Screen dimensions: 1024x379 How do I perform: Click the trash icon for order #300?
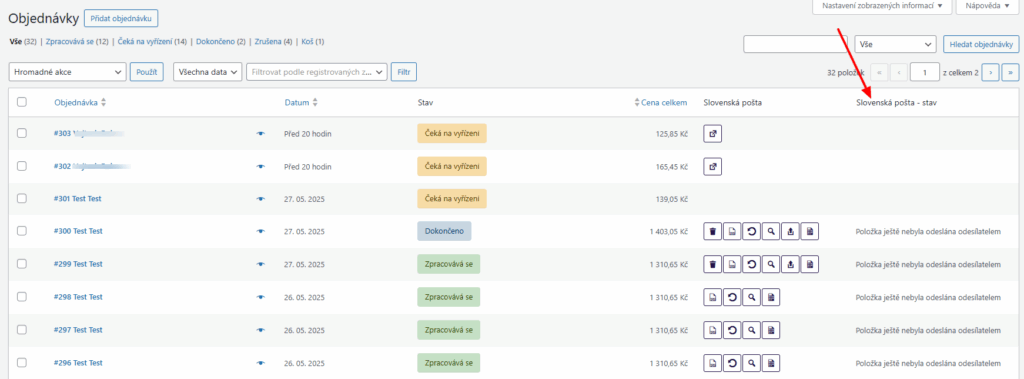click(x=712, y=231)
